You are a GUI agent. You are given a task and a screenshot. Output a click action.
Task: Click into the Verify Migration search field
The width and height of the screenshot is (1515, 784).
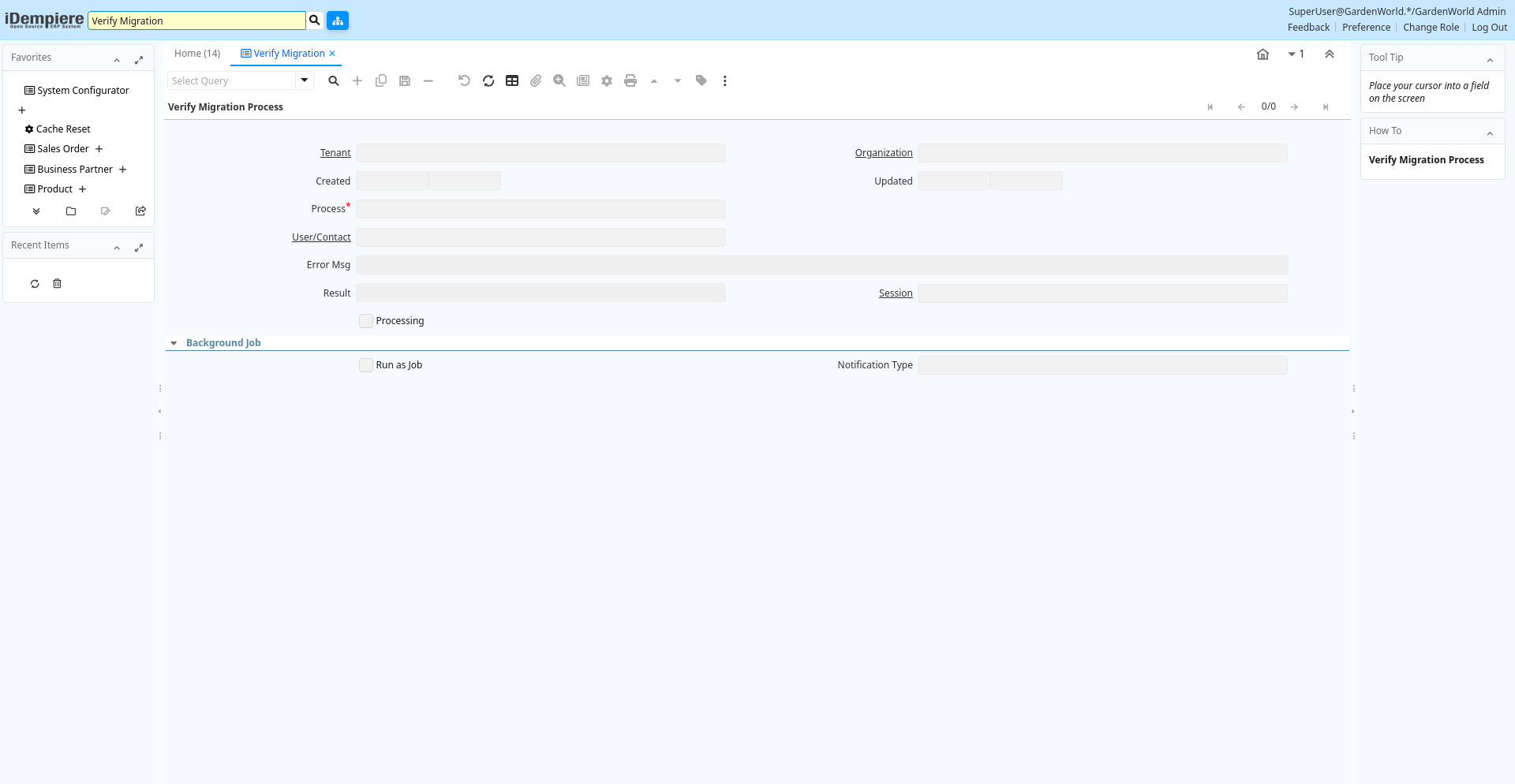click(196, 21)
